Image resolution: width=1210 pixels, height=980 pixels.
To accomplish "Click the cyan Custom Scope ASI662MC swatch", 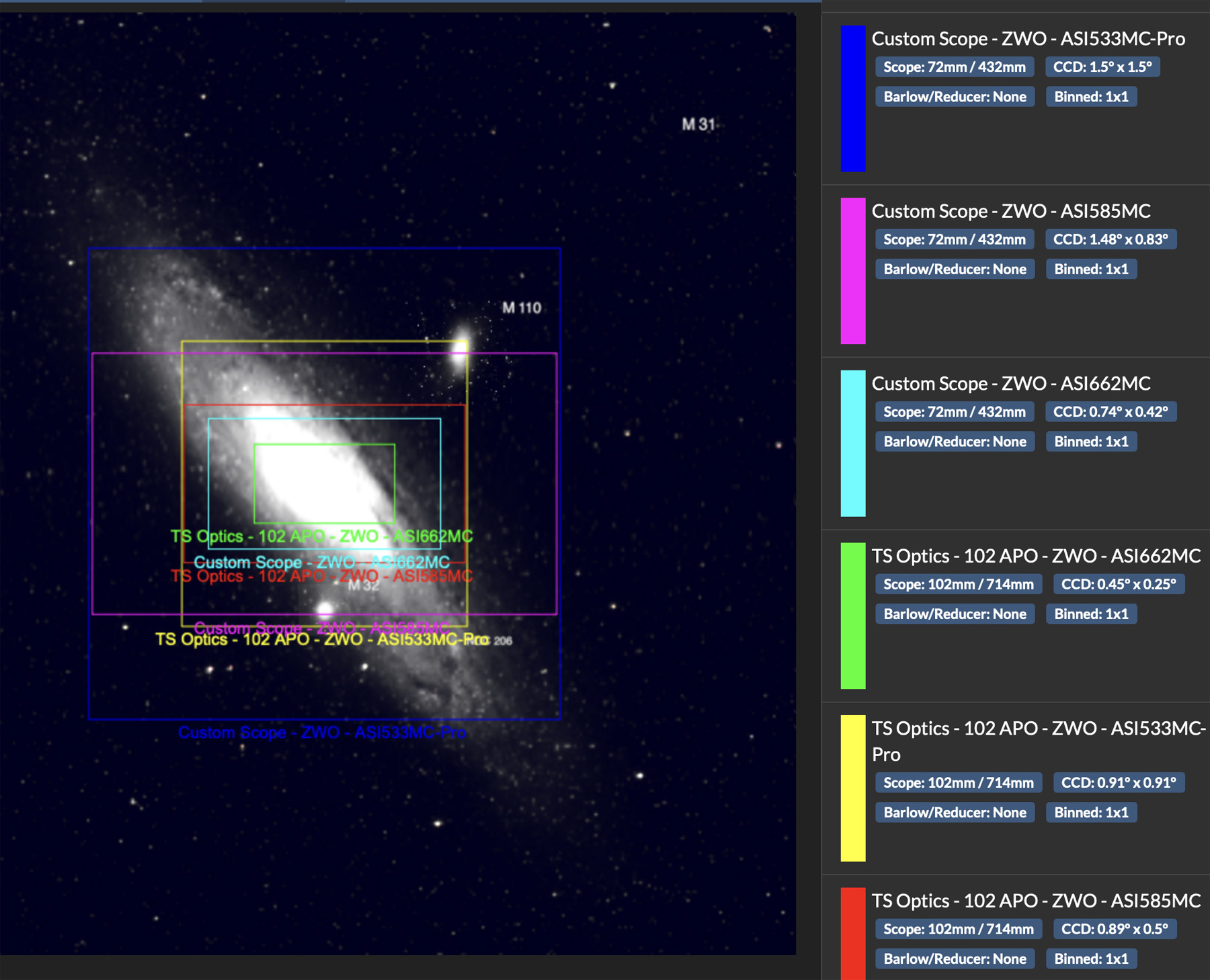I will (852, 443).
